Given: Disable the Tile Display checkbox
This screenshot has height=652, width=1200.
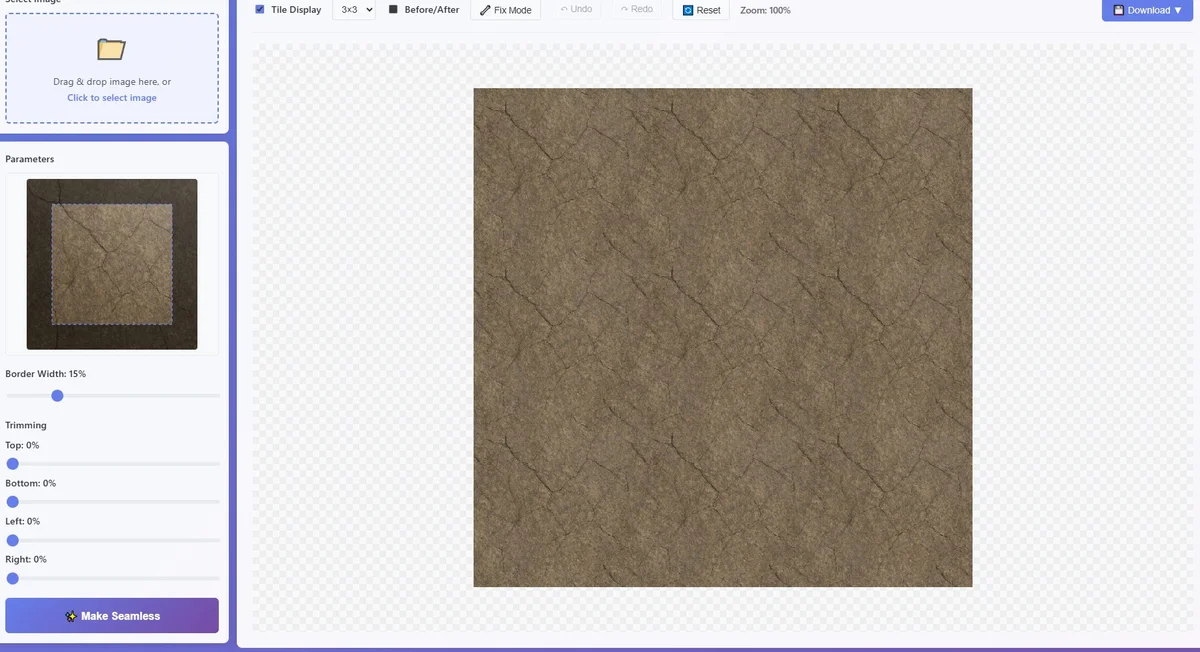Looking at the screenshot, I should (x=260, y=9).
